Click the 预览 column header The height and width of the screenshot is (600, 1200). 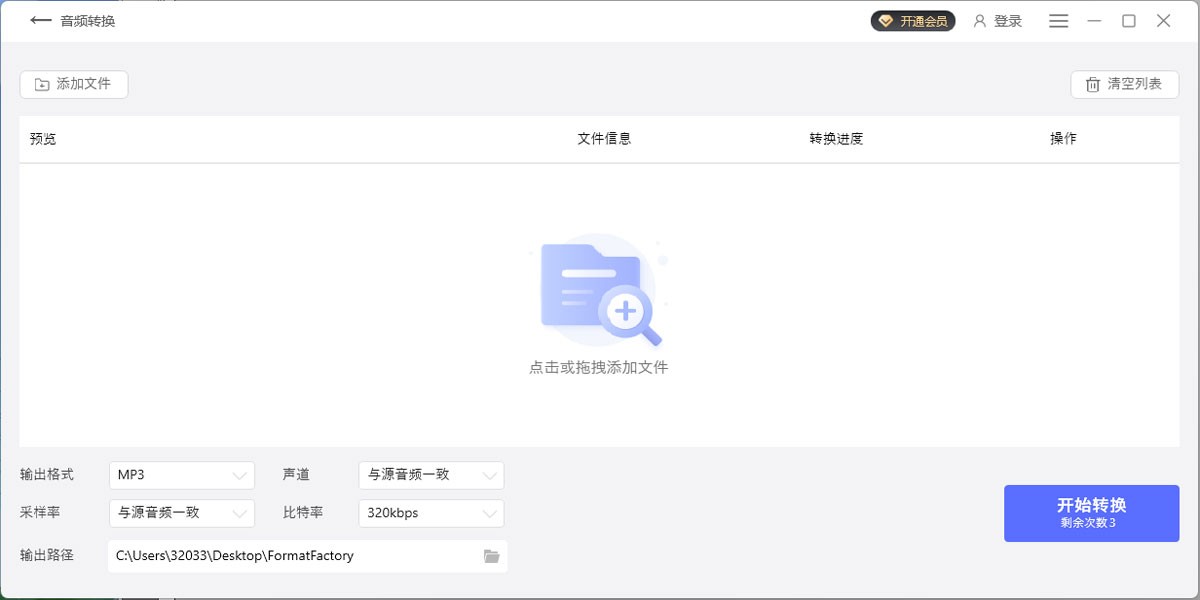point(43,139)
